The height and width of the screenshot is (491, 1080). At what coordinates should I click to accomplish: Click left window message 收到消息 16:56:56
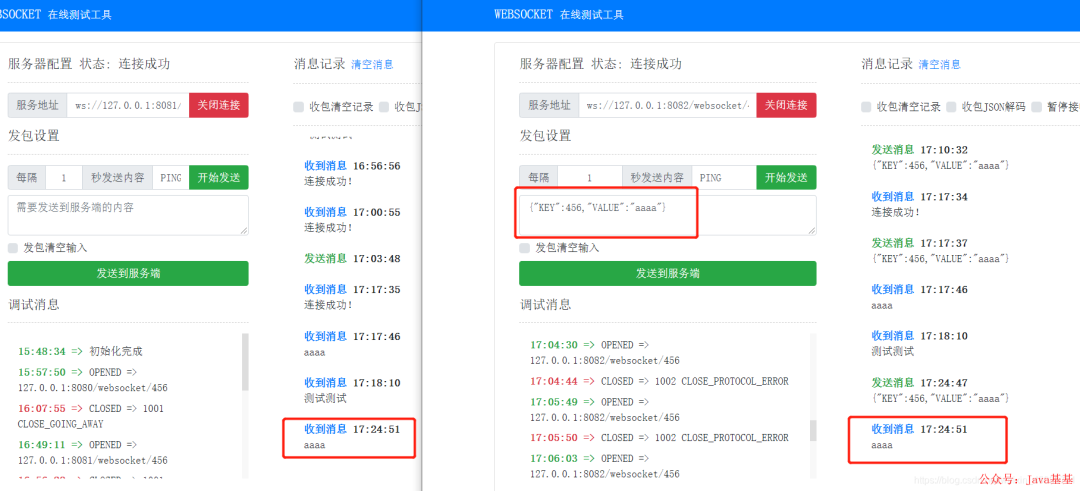click(352, 174)
